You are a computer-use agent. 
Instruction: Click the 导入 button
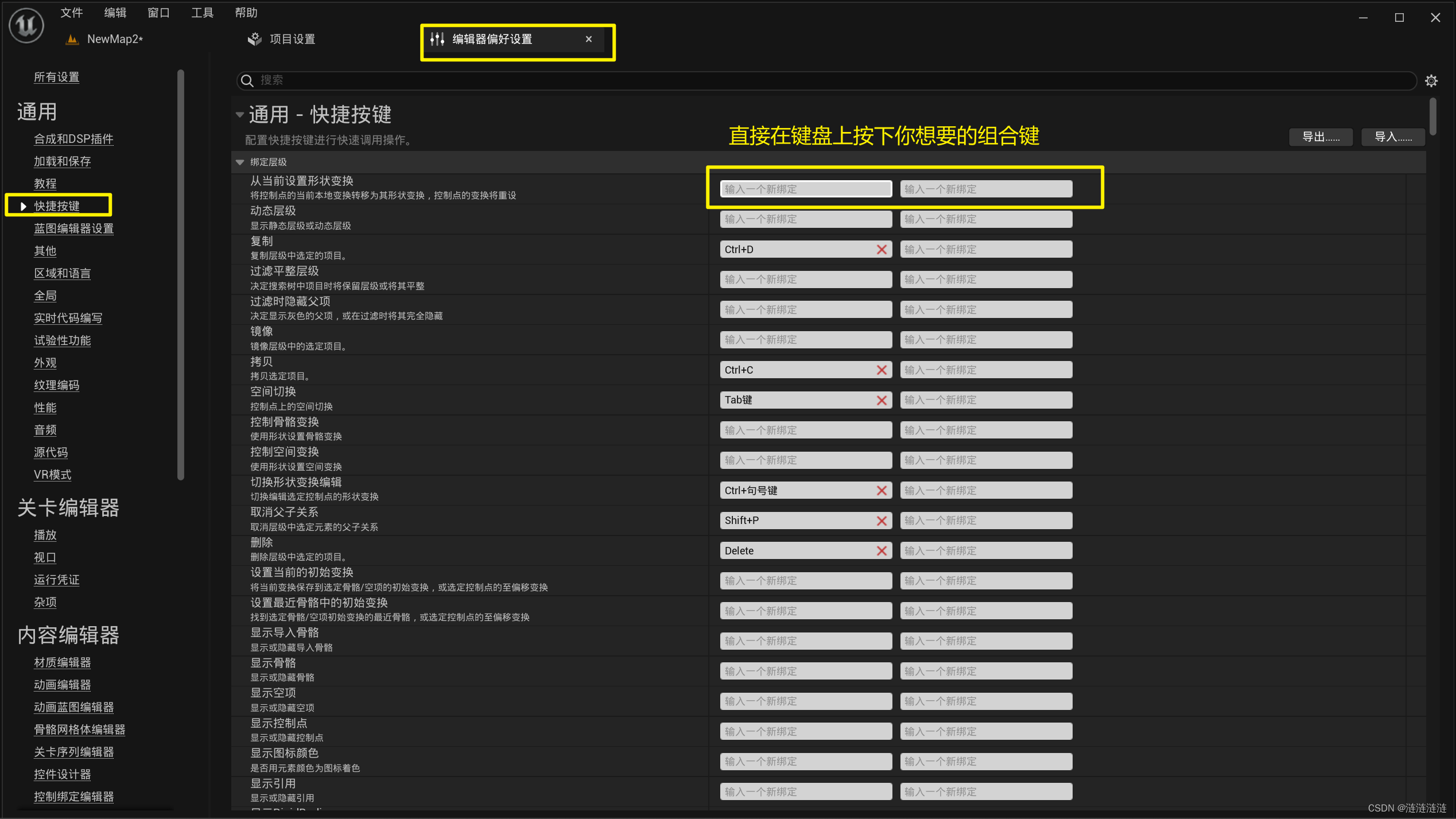click(x=1393, y=137)
